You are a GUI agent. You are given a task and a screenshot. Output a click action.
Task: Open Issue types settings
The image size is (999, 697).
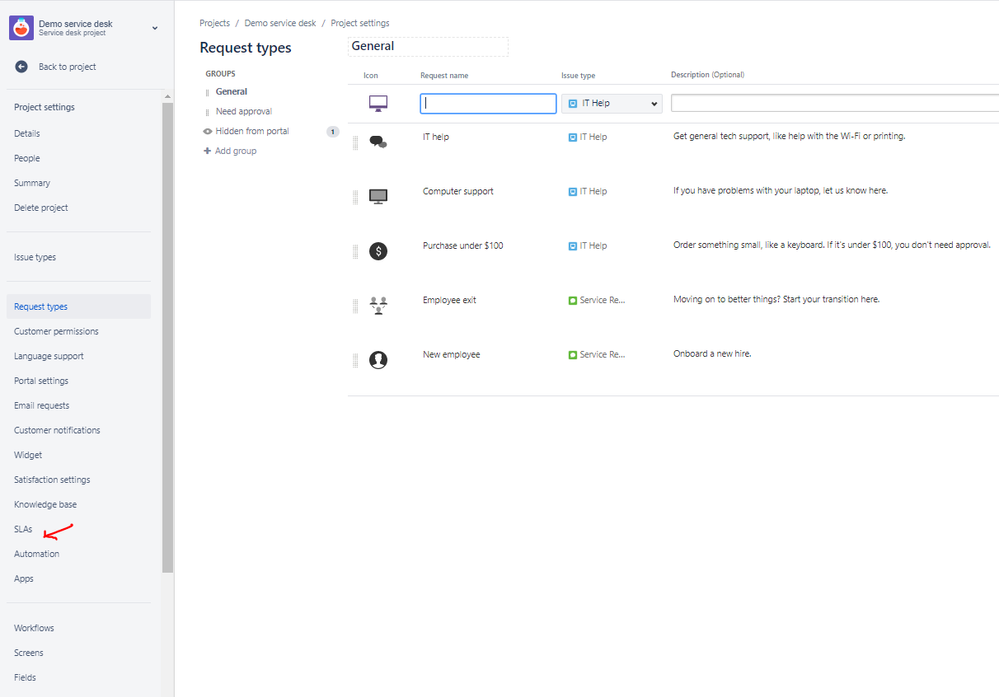[x=35, y=257]
